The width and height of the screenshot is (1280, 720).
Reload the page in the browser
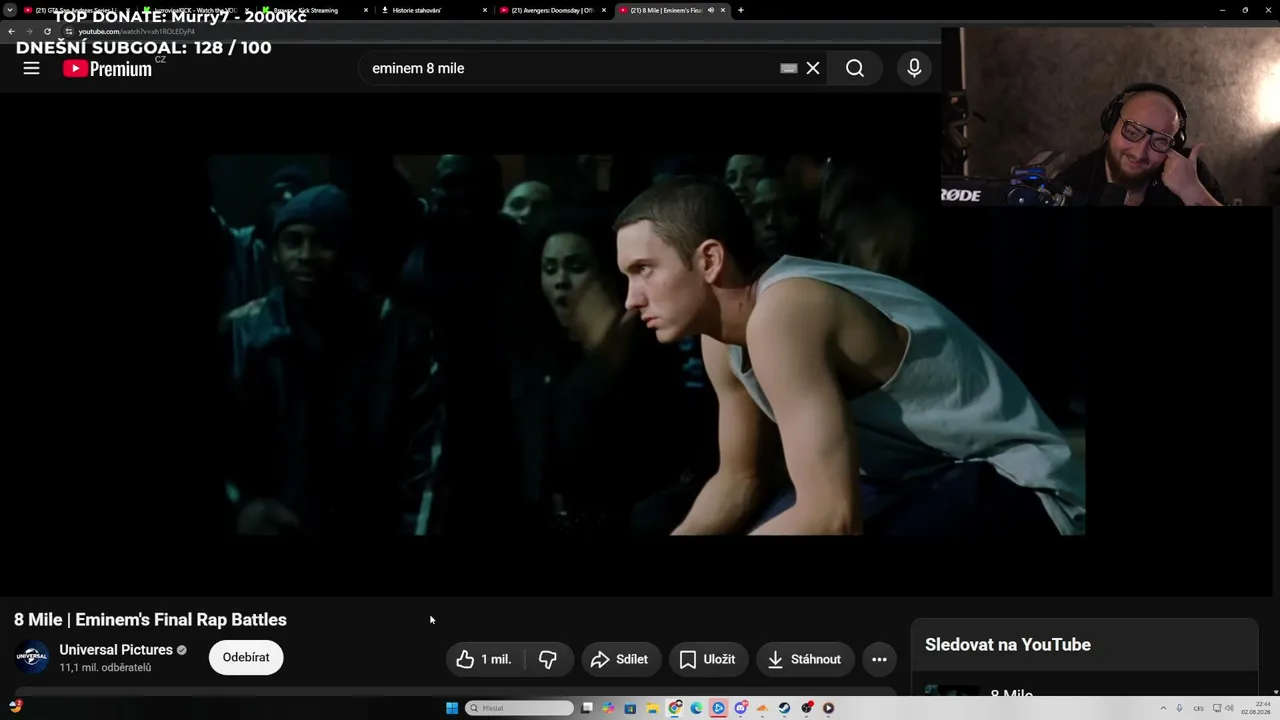click(47, 31)
